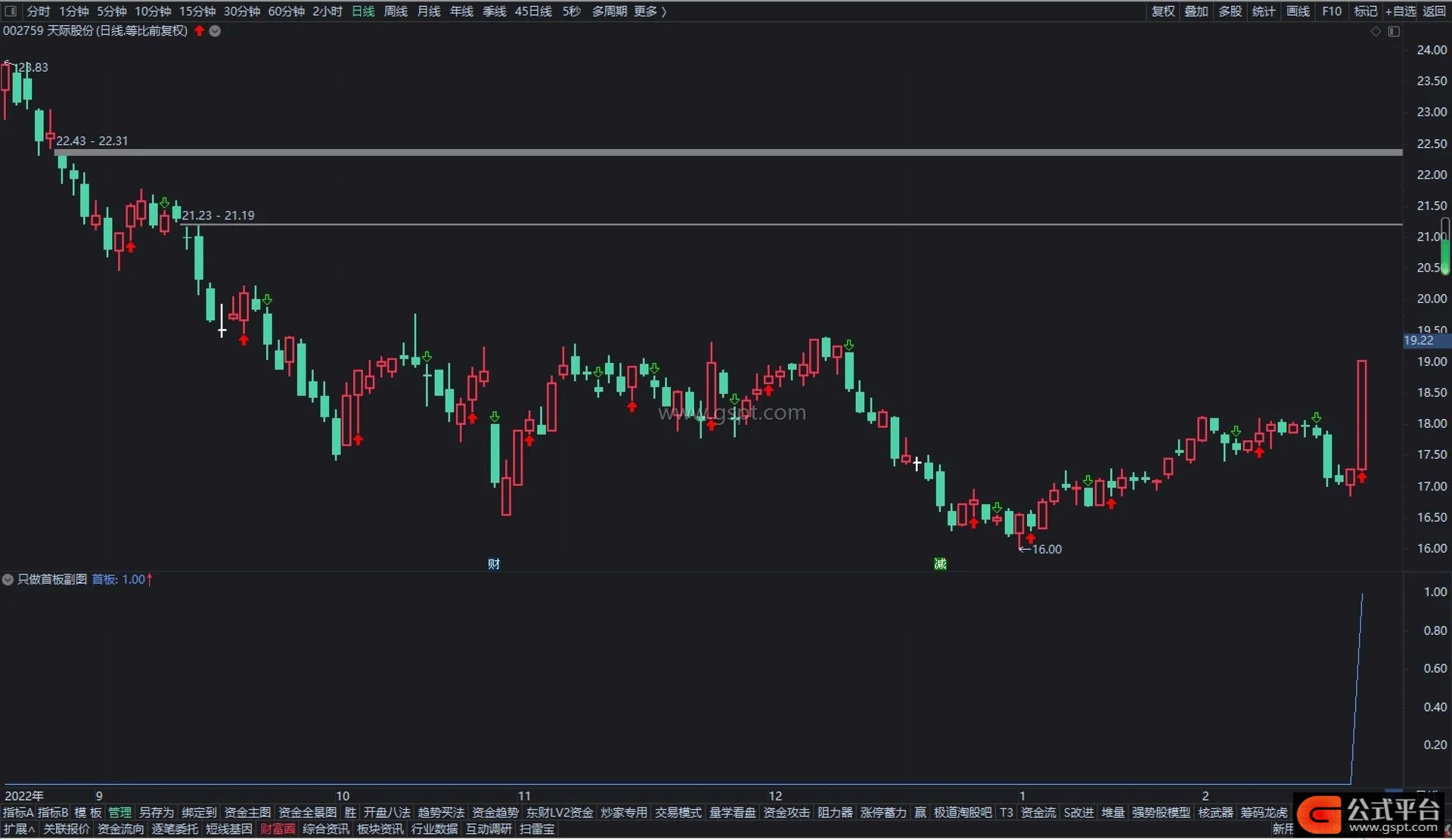Viewport: 1452px width, 840px height.
Task: Click 另存为 save as
Action: click(x=157, y=813)
